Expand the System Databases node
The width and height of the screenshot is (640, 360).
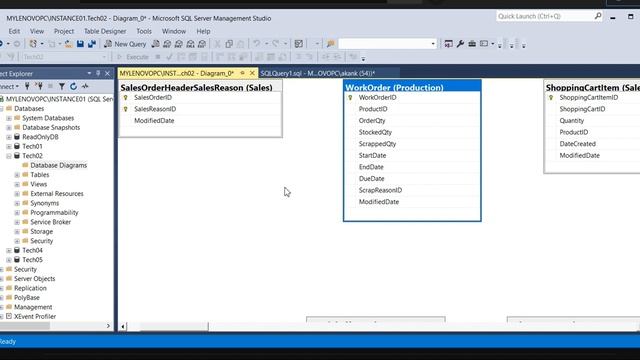(x=9, y=118)
